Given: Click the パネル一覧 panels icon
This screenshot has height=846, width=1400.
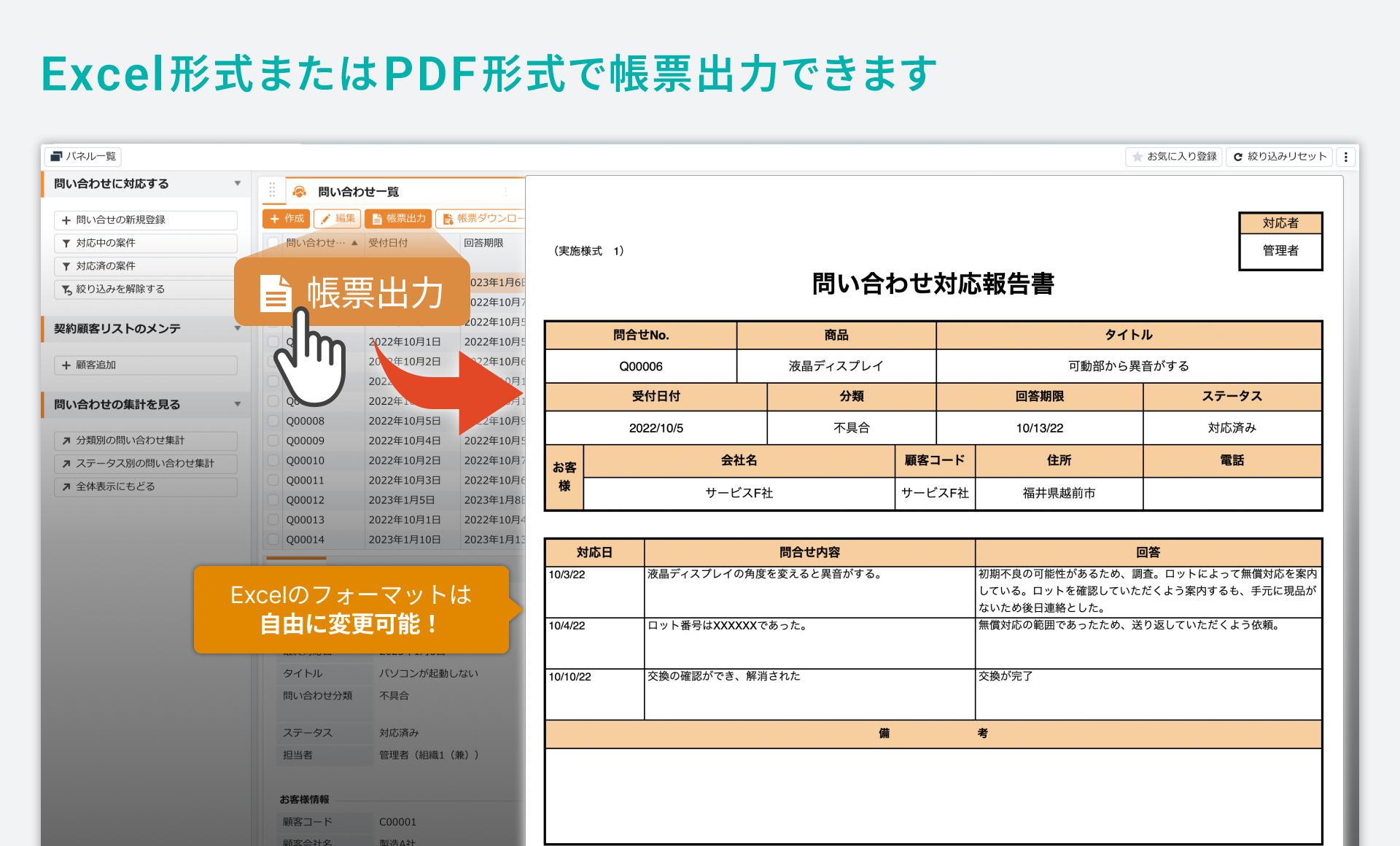Looking at the screenshot, I should pyautogui.click(x=57, y=156).
